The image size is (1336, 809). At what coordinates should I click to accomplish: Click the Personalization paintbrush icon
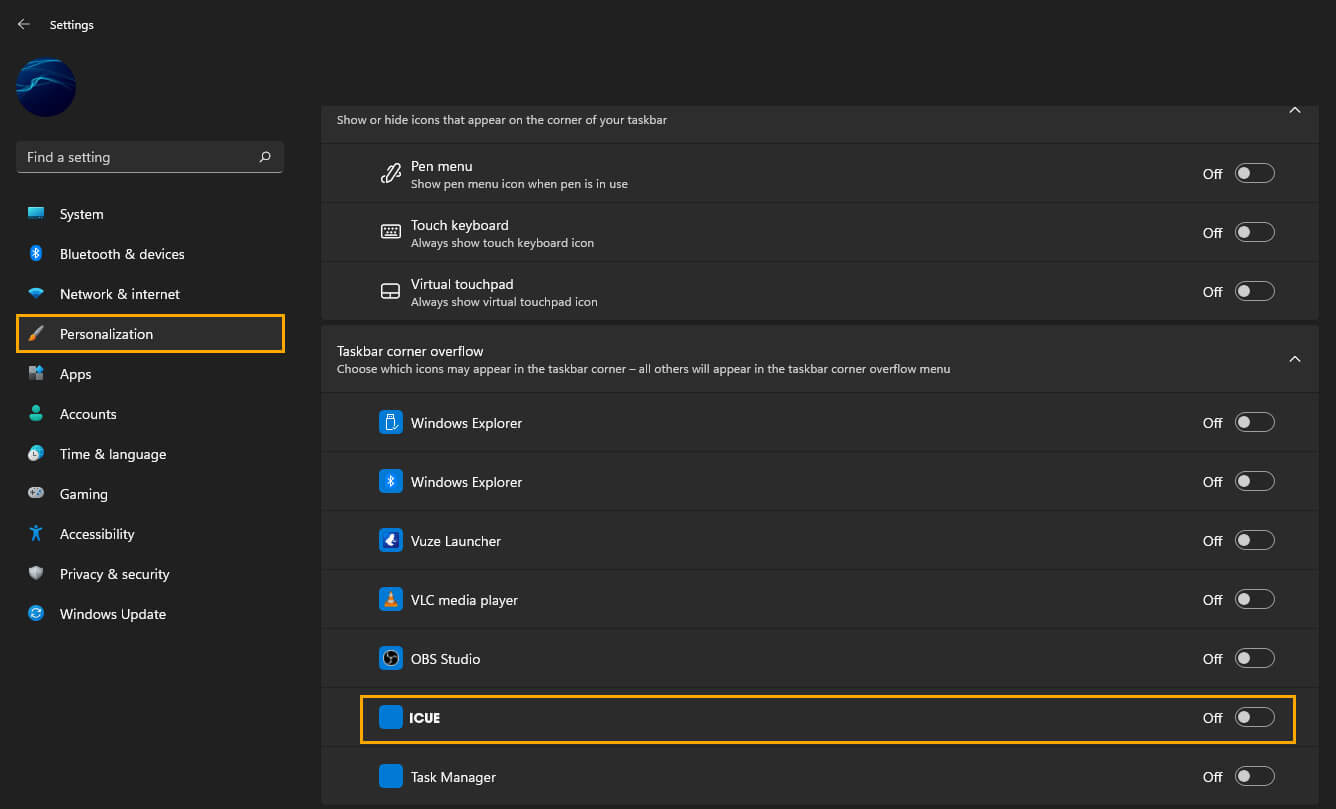36,334
